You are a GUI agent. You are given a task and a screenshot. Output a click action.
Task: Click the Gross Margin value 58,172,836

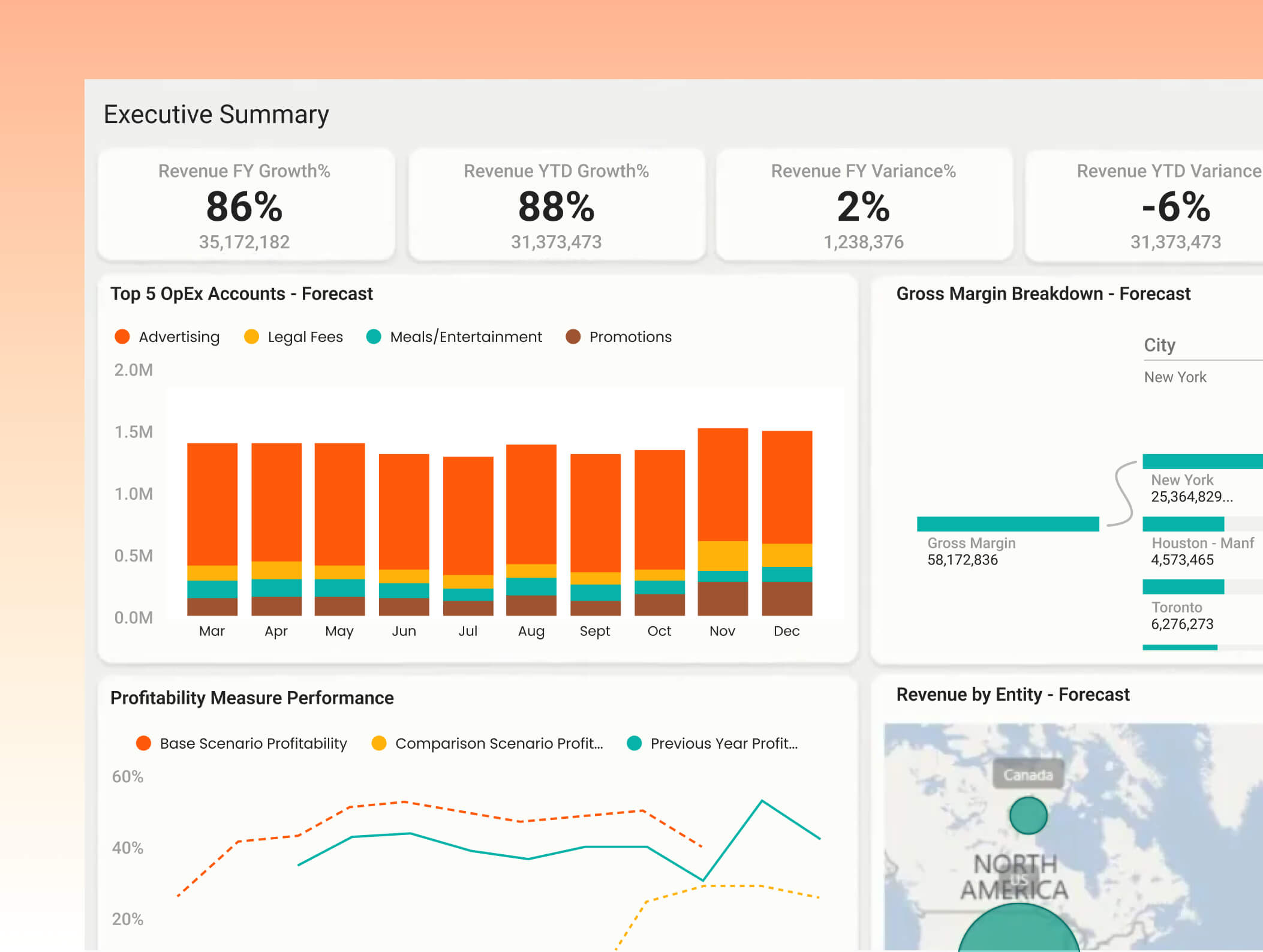(963, 560)
